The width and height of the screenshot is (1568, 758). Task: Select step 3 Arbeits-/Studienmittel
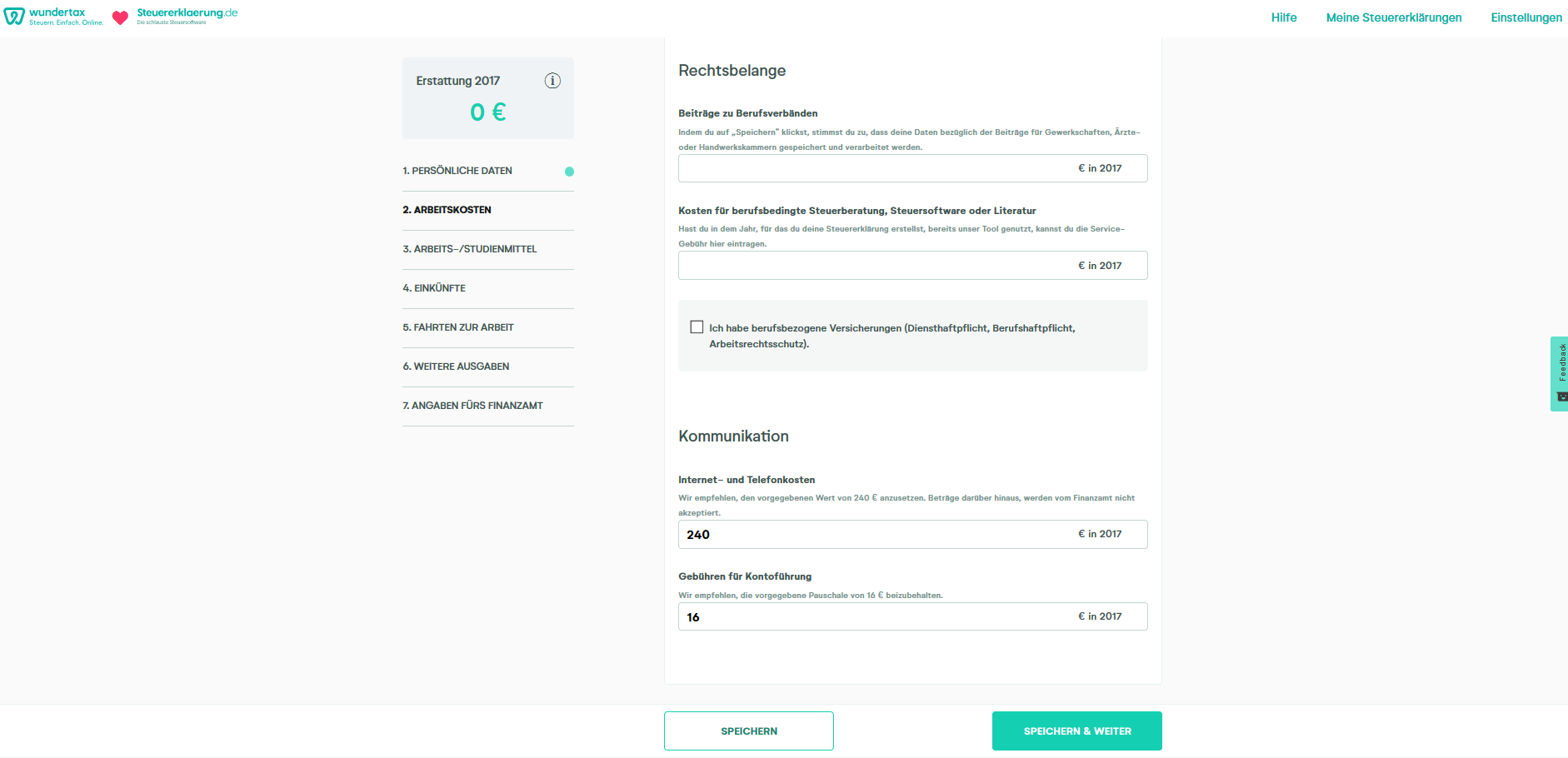pyautogui.click(x=470, y=249)
